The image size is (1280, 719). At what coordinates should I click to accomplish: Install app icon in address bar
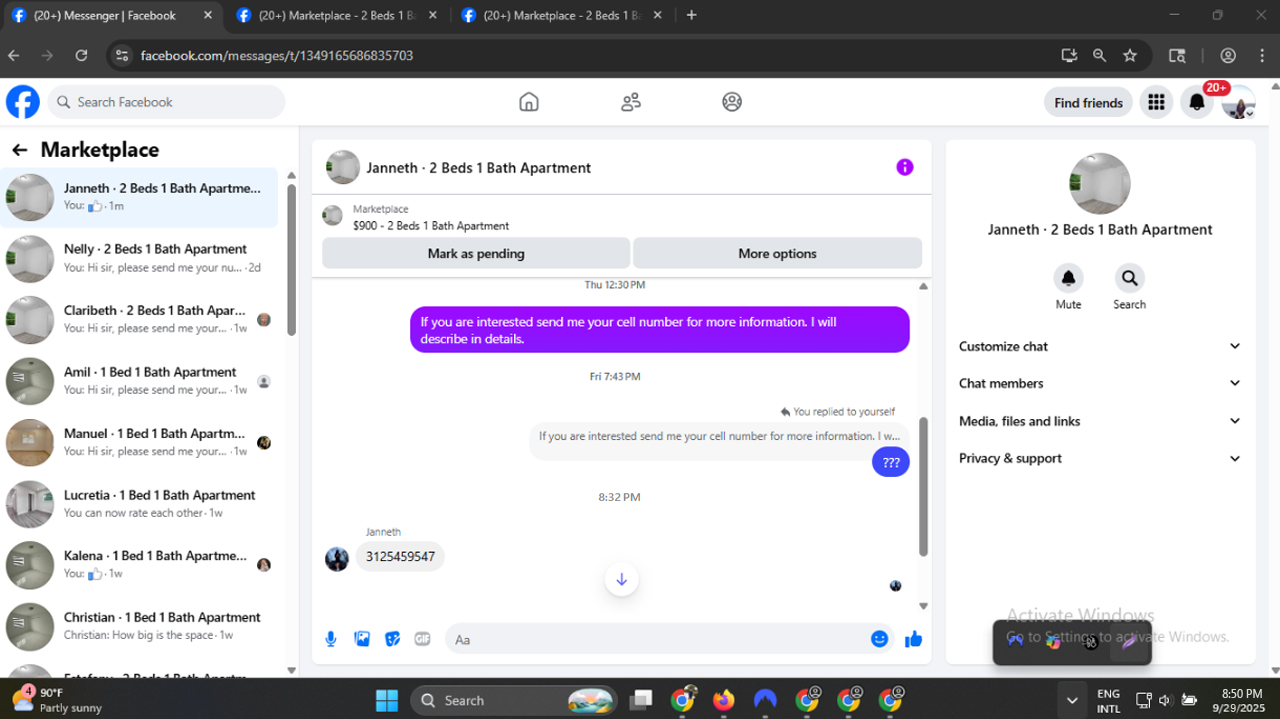click(x=1069, y=56)
